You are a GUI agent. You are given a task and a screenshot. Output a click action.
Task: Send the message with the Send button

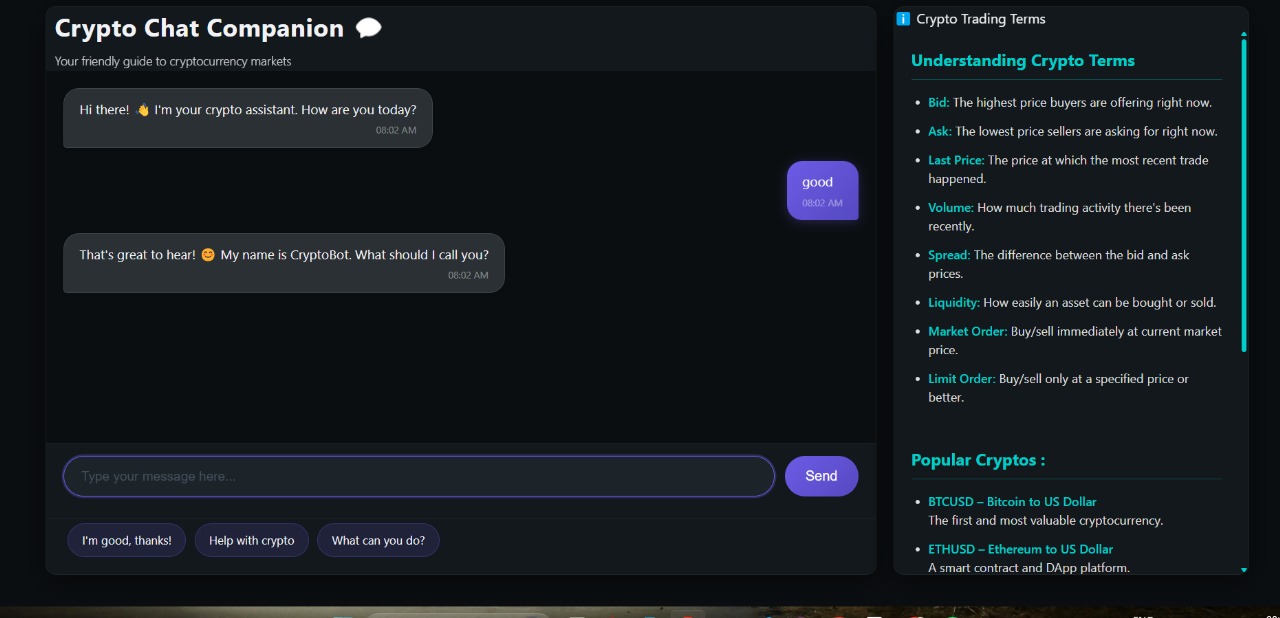pos(821,476)
